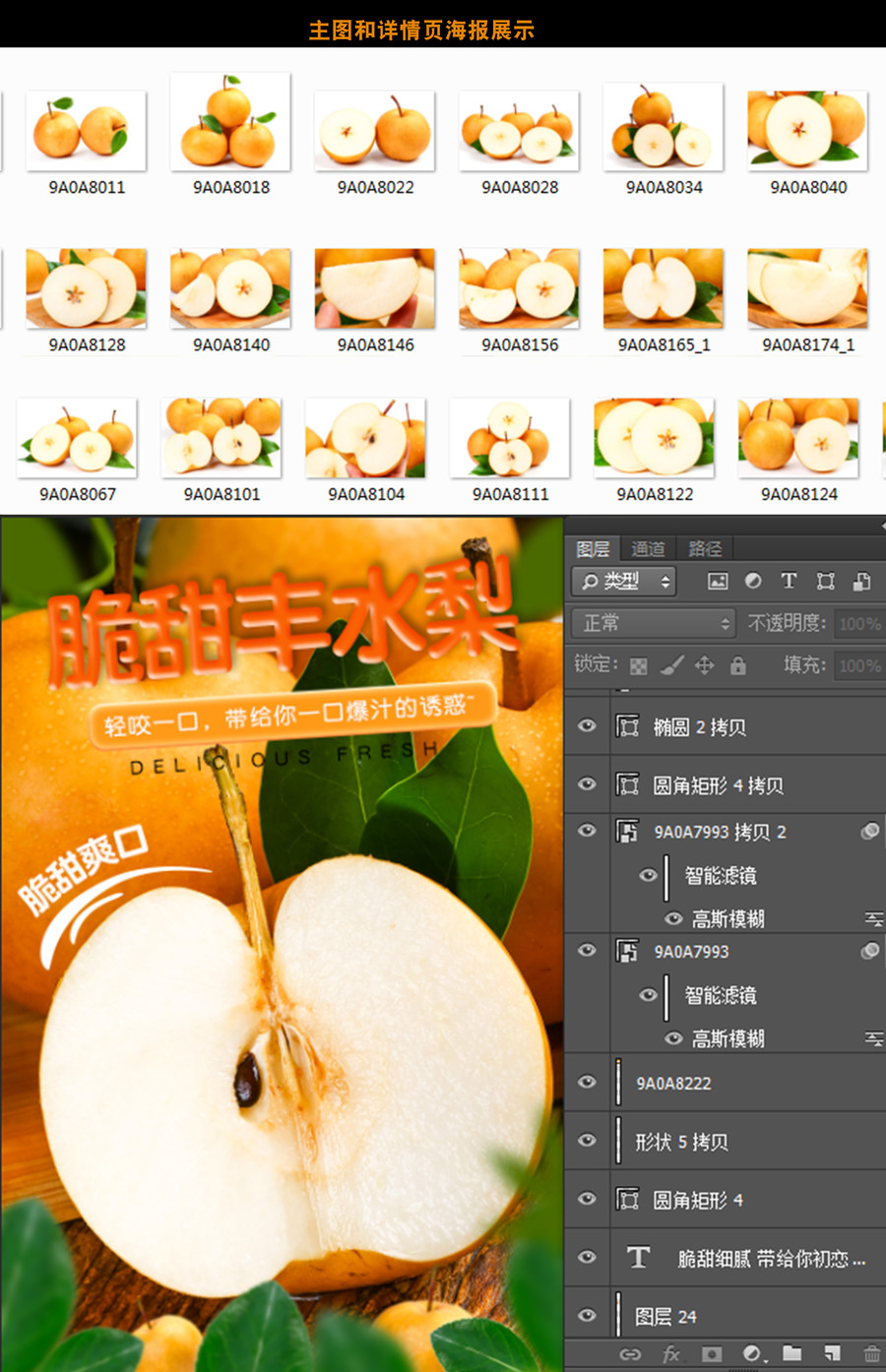Image resolution: width=886 pixels, height=1372 pixels.
Task: Create new fill or adjustment layer icon
Action: click(x=753, y=1354)
